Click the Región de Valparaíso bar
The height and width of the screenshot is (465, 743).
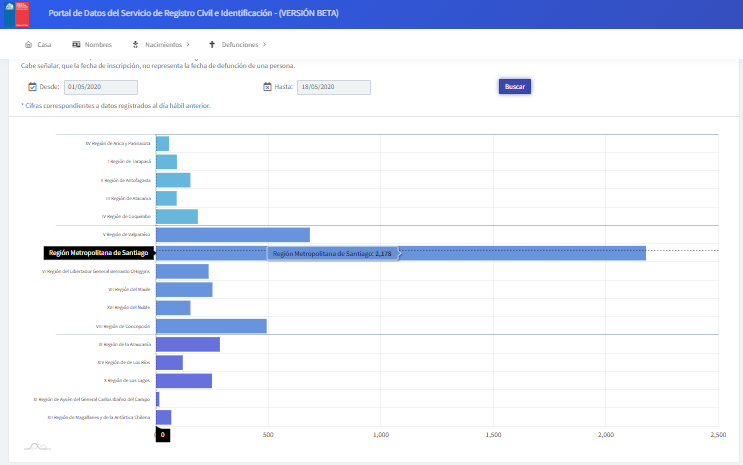pos(232,235)
